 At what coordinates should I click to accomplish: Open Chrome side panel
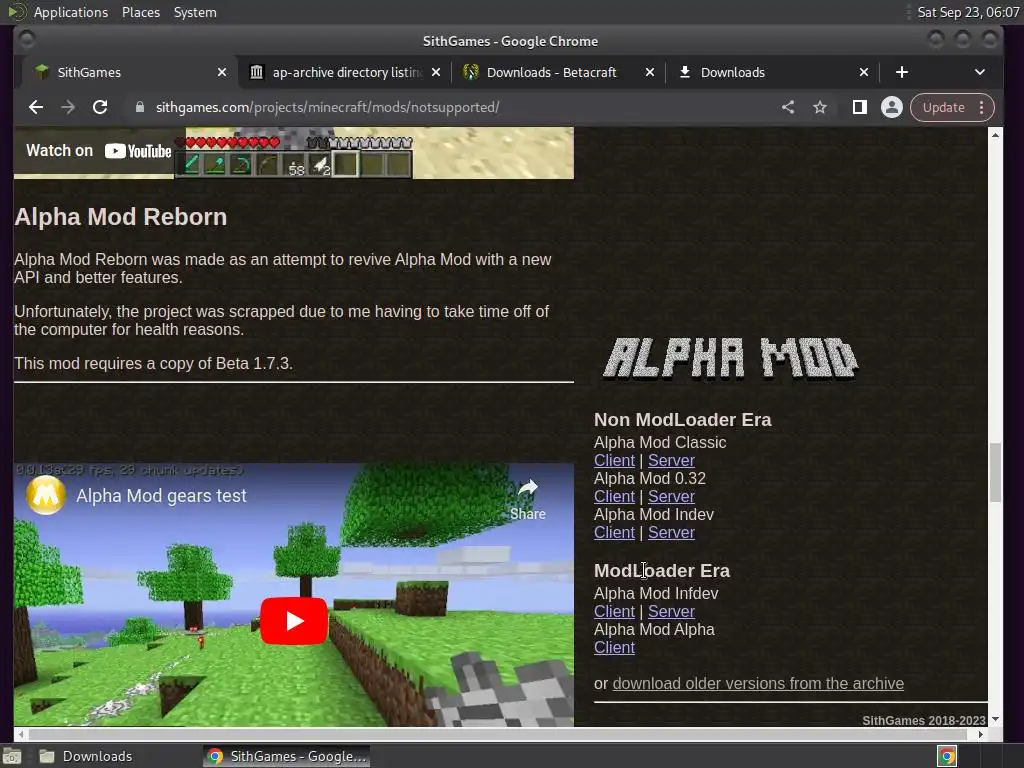click(x=859, y=107)
